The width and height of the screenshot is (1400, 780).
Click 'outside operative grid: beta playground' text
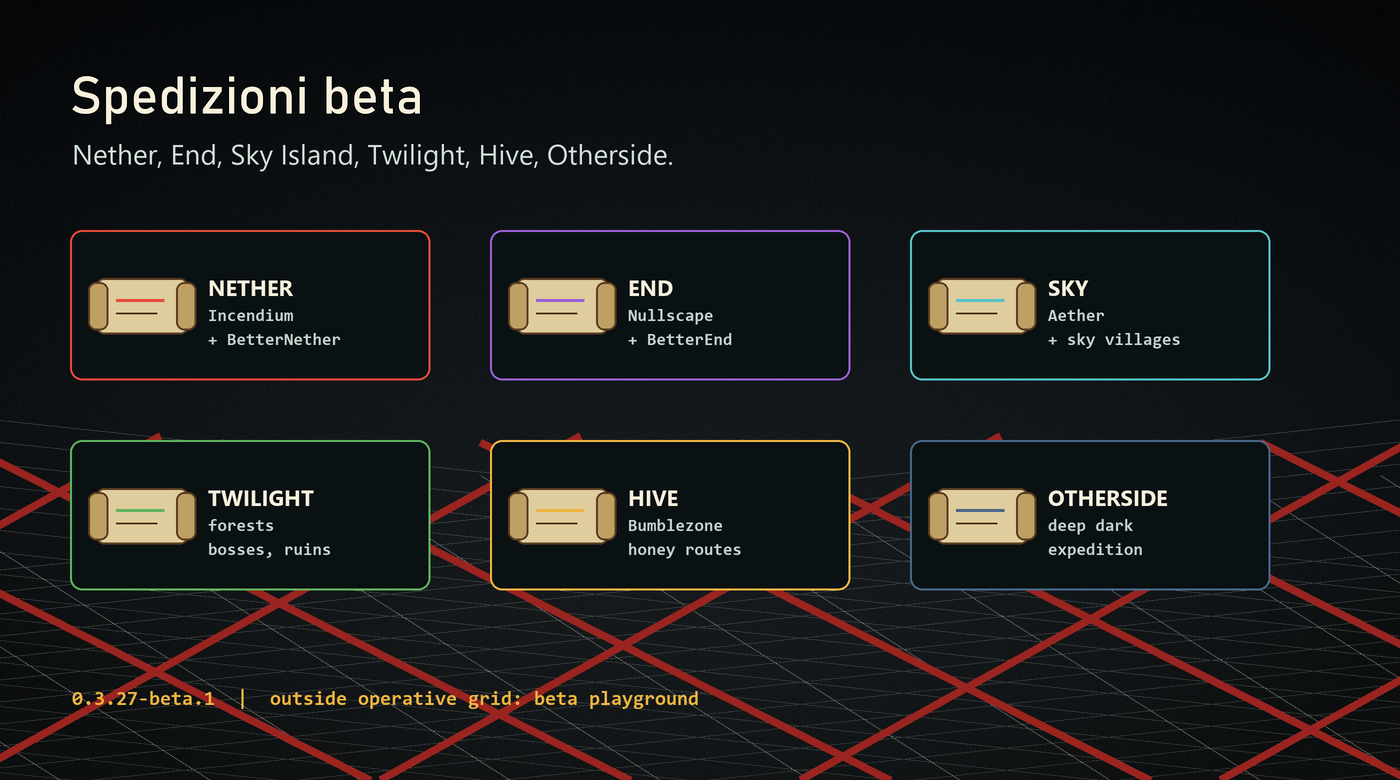pos(484,699)
